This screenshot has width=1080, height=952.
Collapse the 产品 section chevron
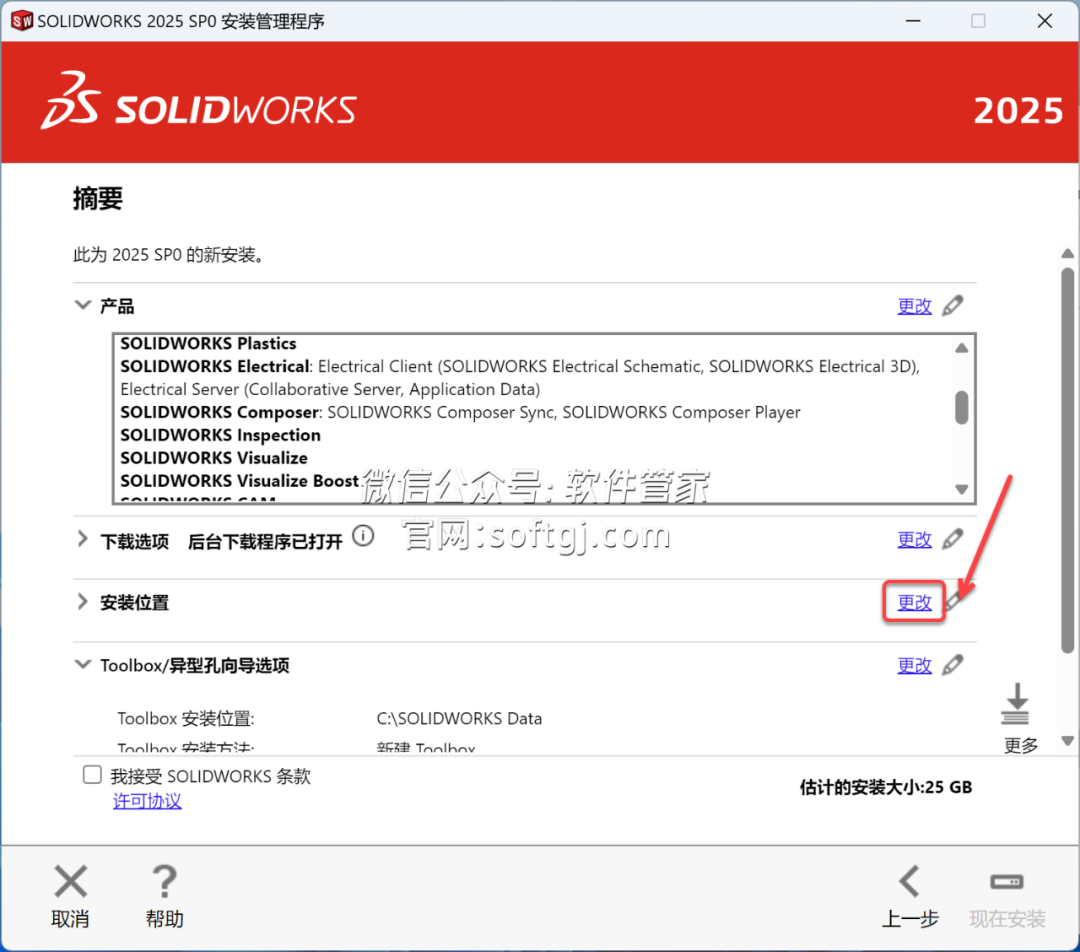pyautogui.click(x=83, y=304)
